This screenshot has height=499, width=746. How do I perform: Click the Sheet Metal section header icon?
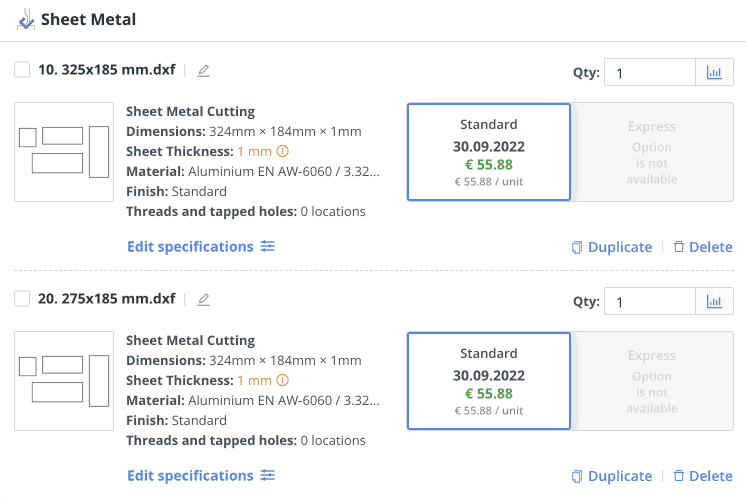(x=25, y=19)
